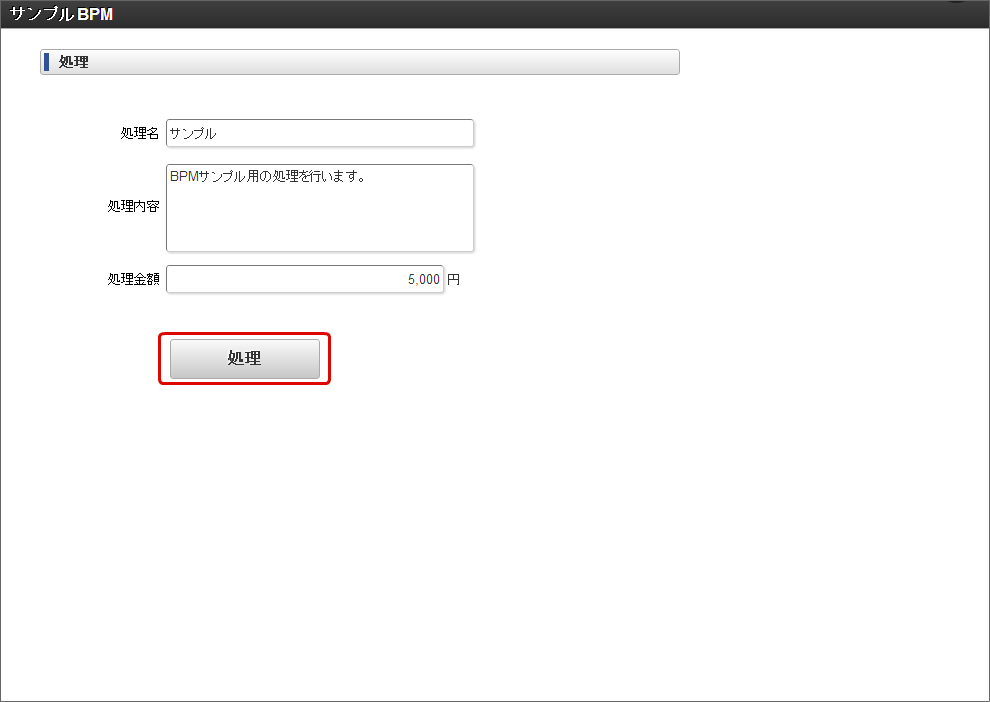The image size is (990, 702).
Task: Click the 円 currency unit text
Action: point(453,279)
